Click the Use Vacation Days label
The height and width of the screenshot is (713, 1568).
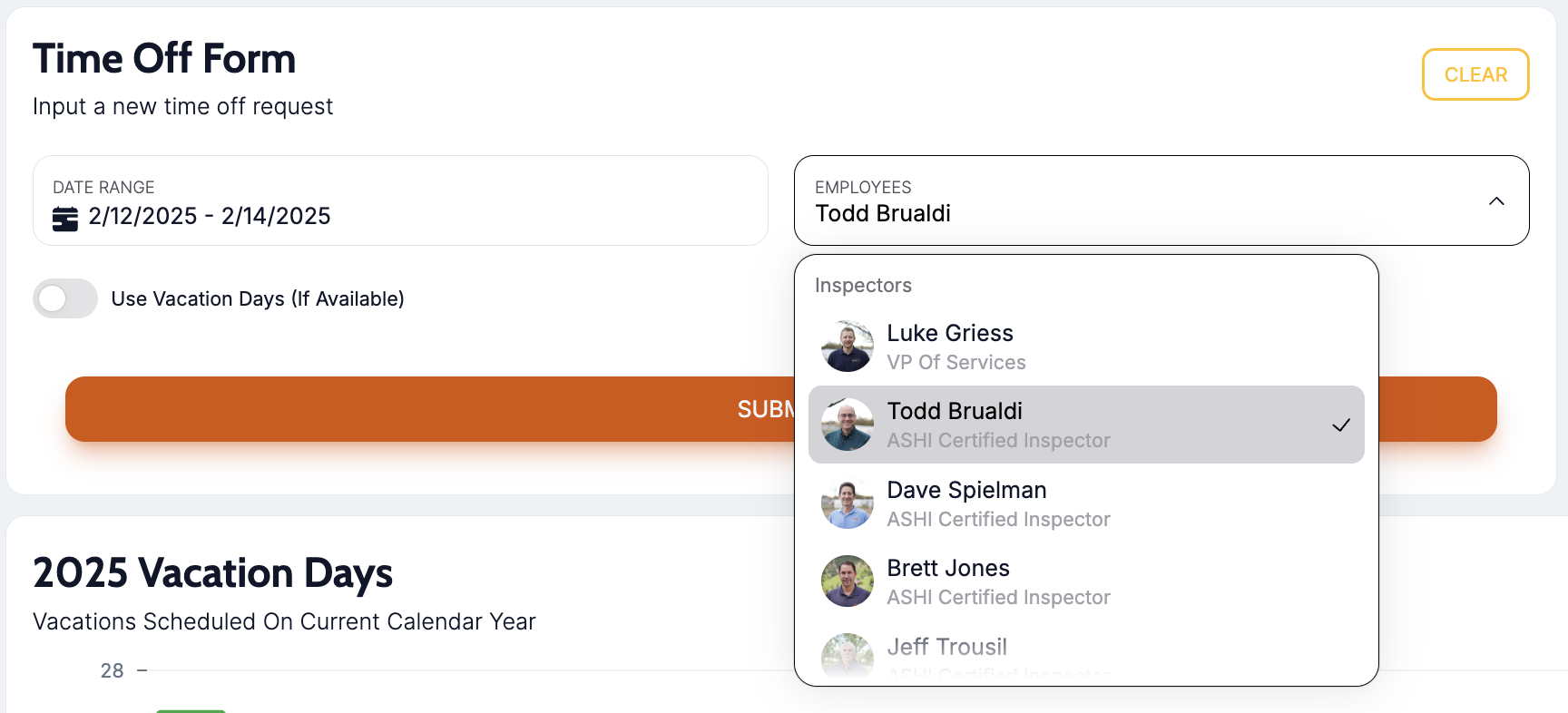click(258, 299)
